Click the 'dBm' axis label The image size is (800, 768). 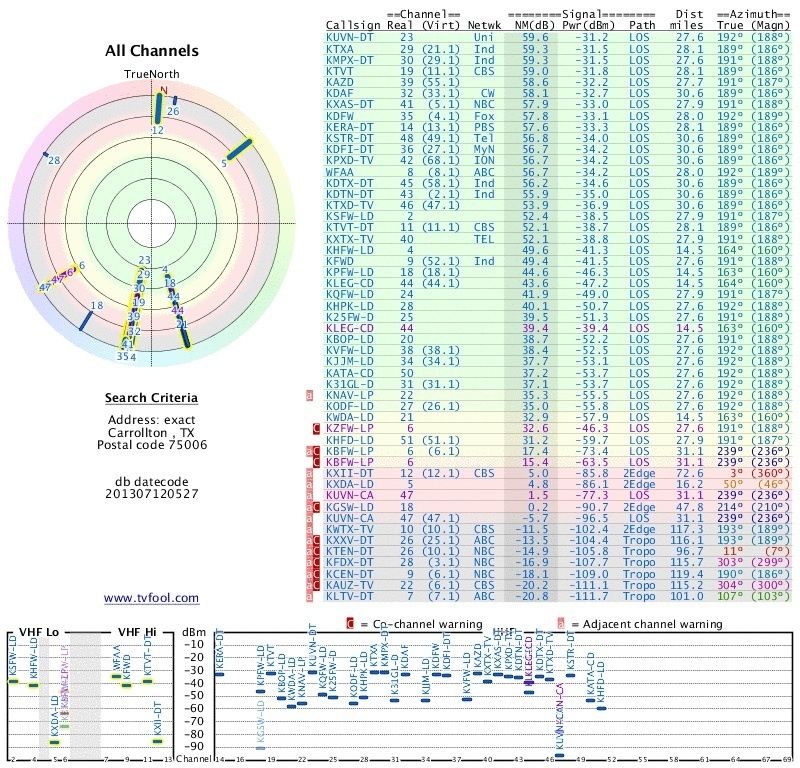tap(194, 633)
